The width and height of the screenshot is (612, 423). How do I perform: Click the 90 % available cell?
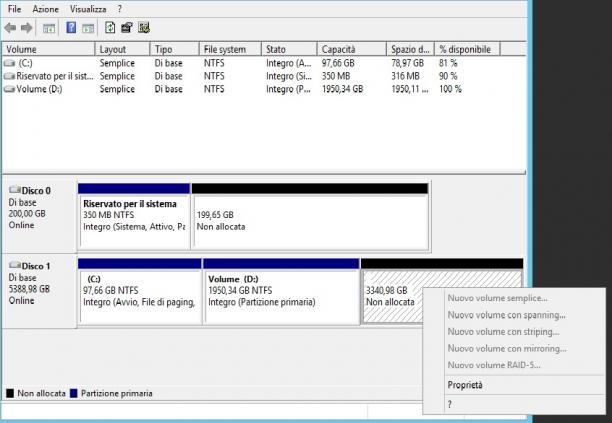click(448, 76)
